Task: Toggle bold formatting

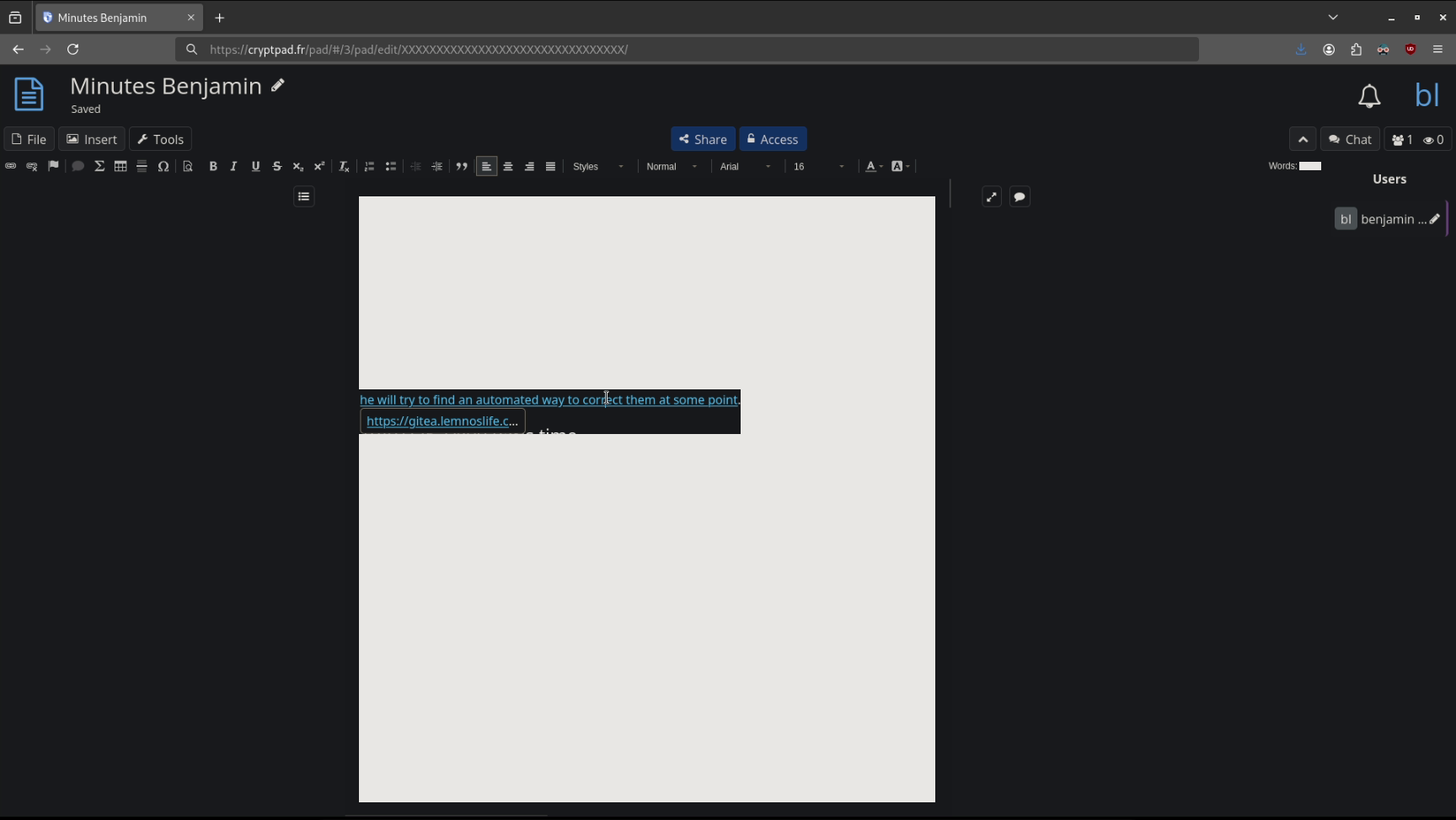Action: pyautogui.click(x=213, y=167)
